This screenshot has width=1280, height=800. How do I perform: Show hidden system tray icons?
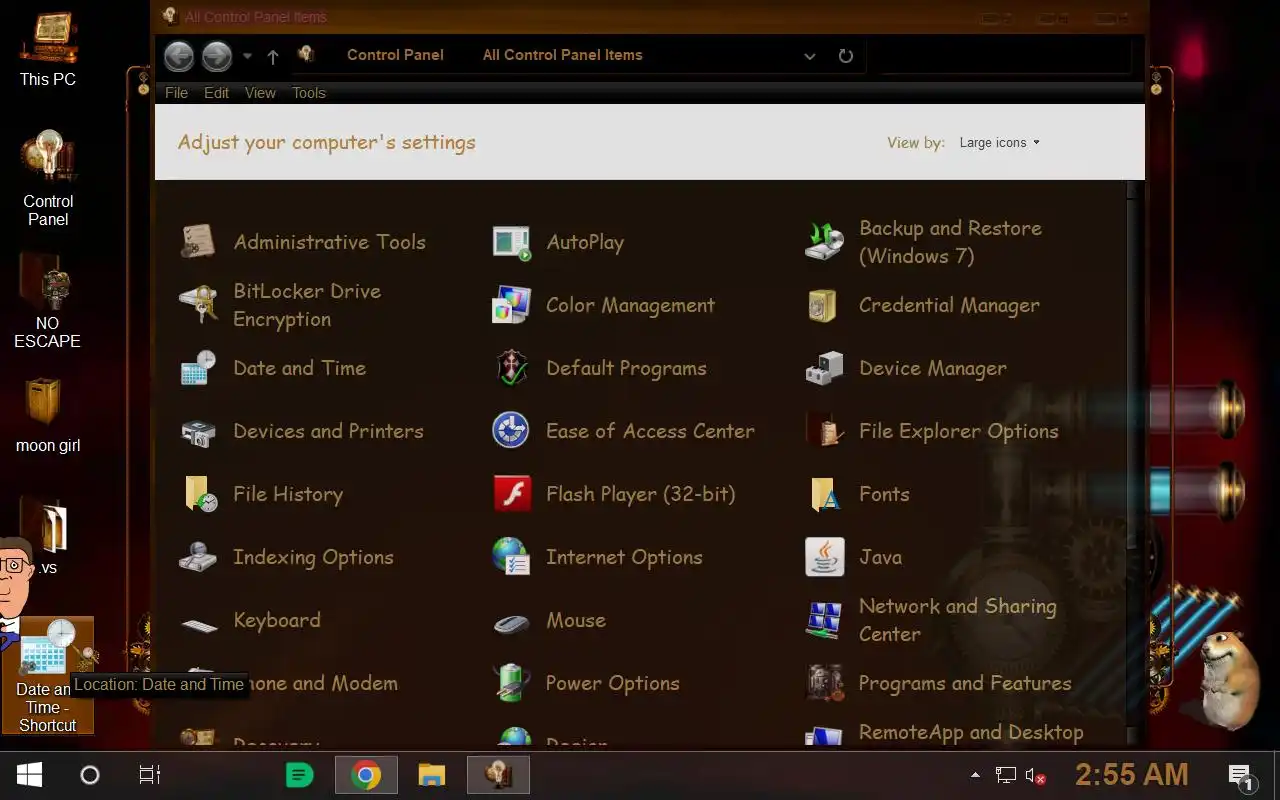[975, 775]
